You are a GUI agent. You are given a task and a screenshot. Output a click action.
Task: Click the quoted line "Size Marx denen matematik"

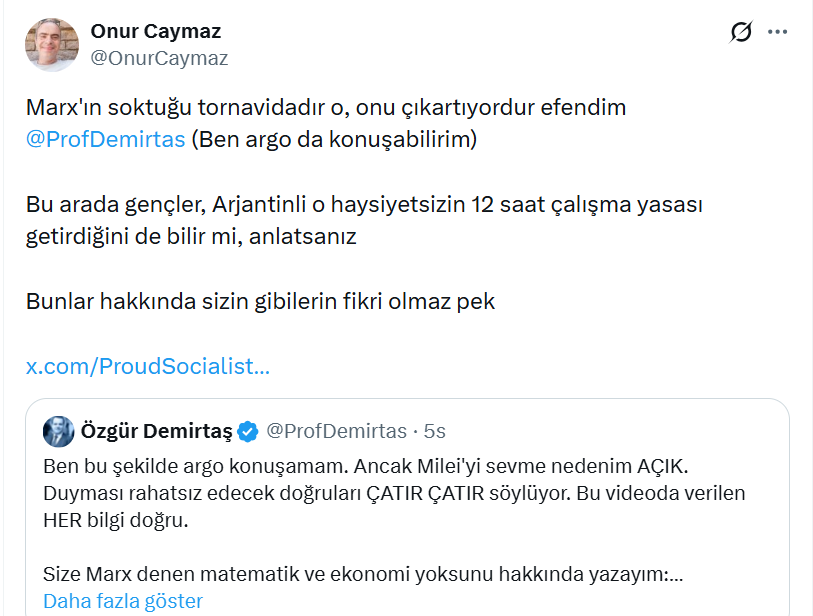pyautogui.click(x=362, y=575)
